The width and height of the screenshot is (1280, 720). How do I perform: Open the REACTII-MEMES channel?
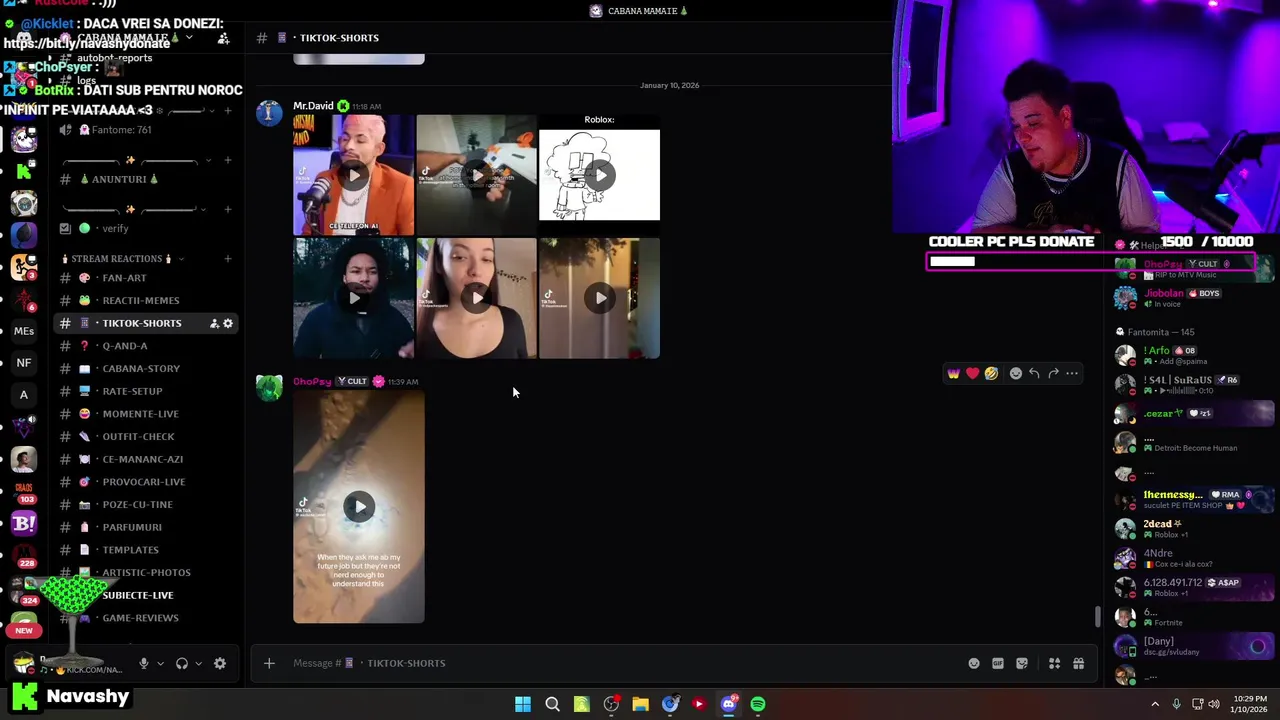point(148,300)
